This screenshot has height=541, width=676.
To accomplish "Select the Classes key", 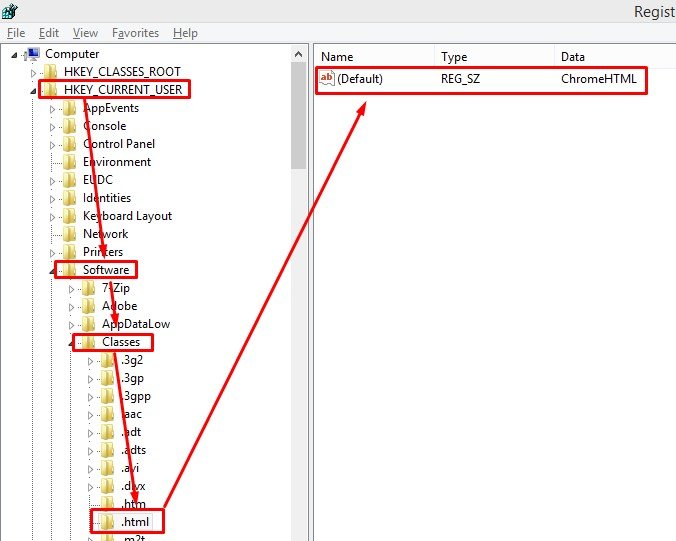I will coord(121,342).
